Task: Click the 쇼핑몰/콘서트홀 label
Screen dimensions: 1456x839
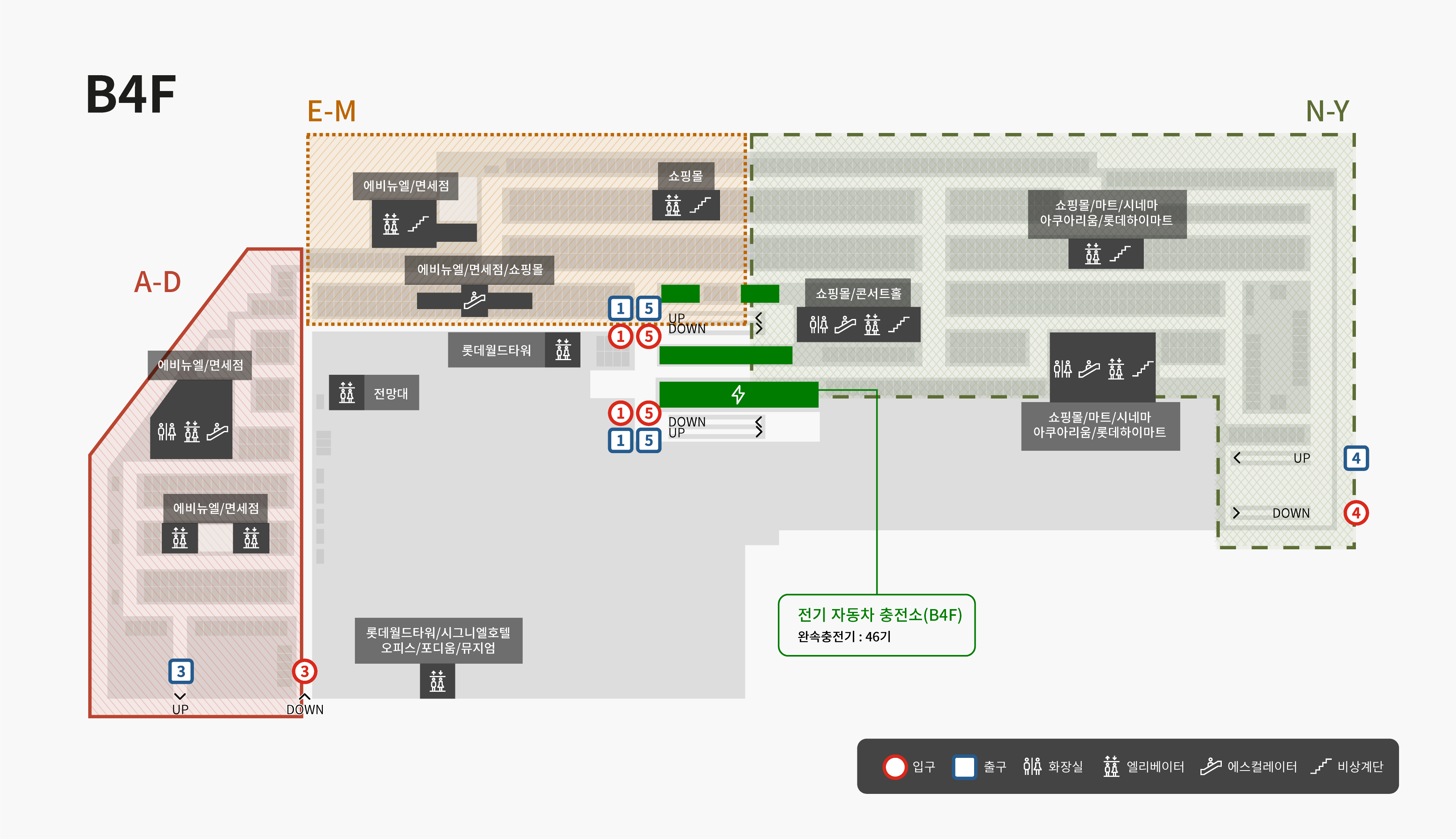Action: pos(858,293)
